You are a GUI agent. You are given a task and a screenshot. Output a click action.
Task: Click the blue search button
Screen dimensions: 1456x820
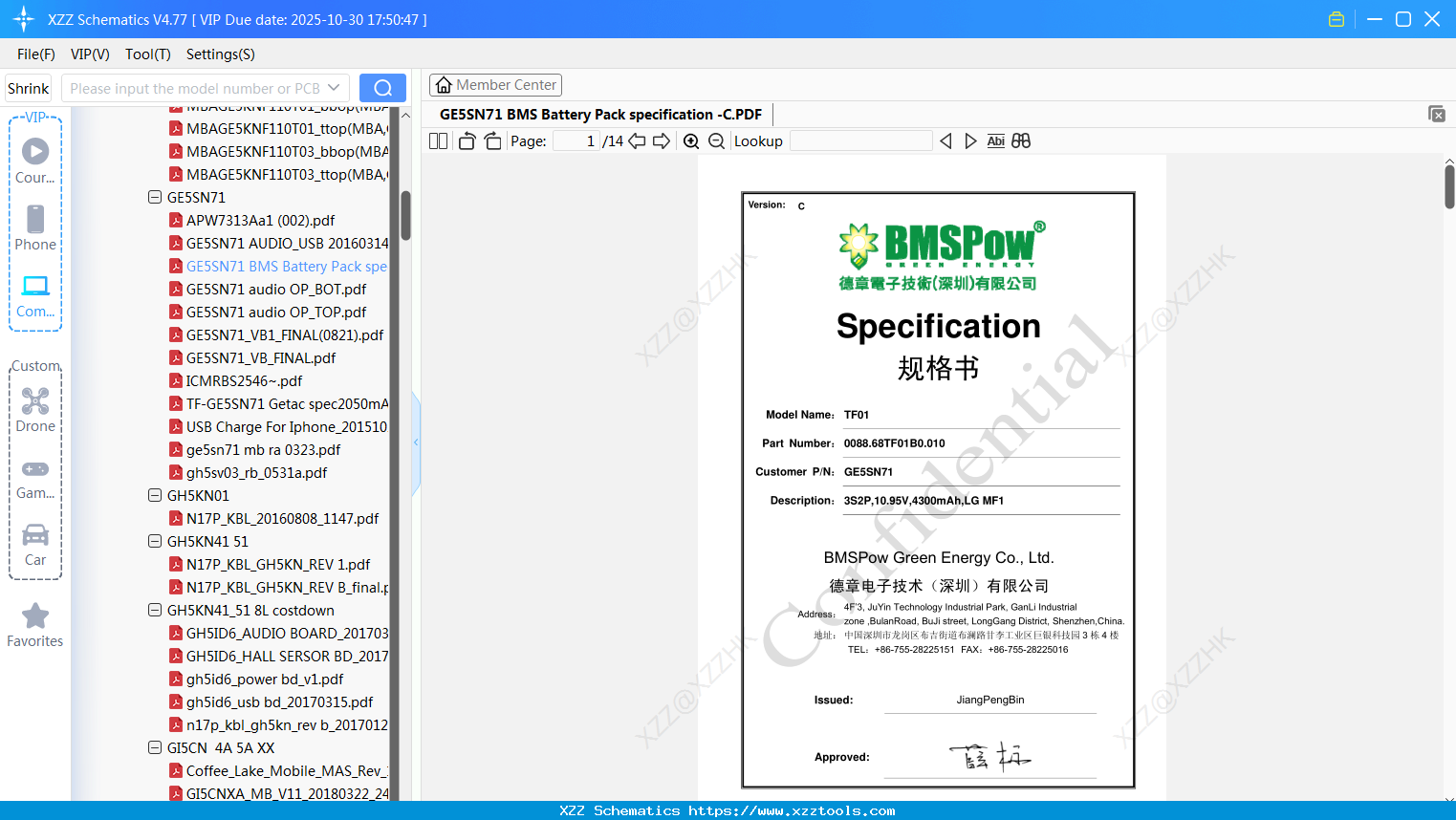(x=382, y=88)
